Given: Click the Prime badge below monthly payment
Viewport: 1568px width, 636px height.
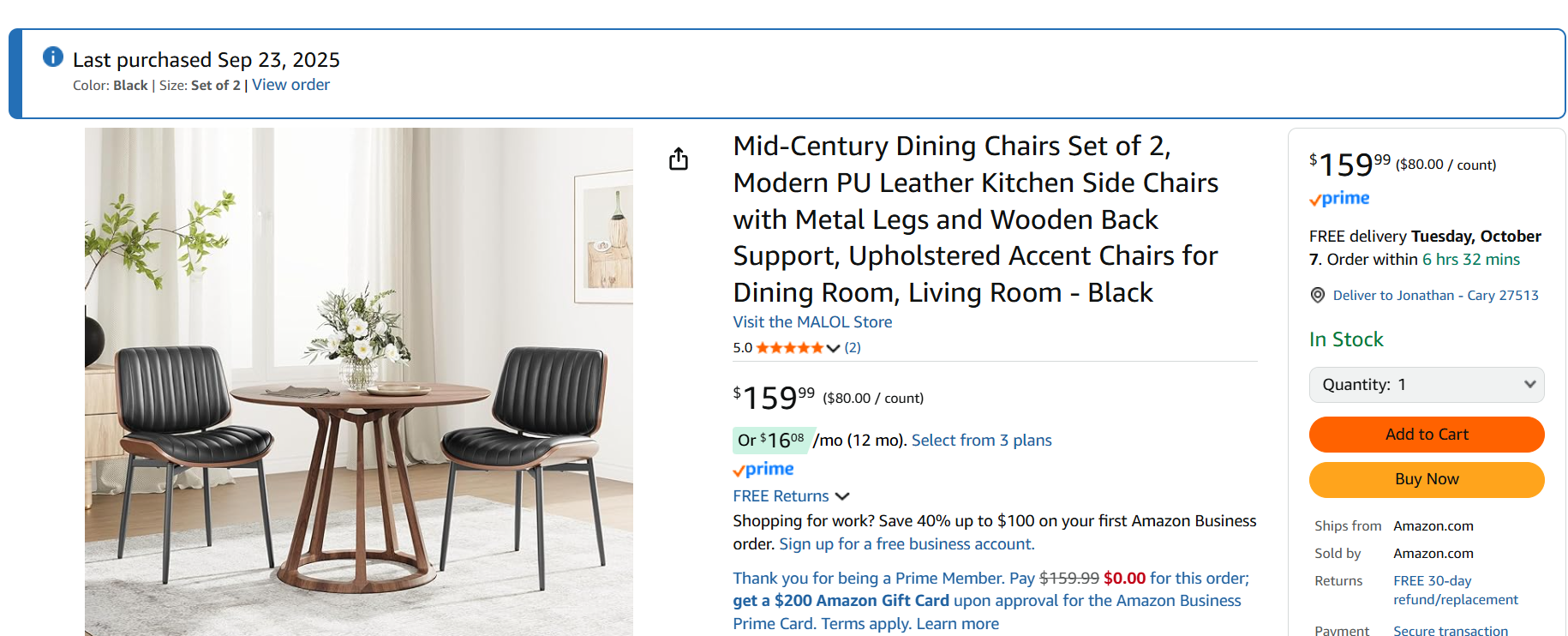Looking at the screenshot, I should tap(763, 470).
